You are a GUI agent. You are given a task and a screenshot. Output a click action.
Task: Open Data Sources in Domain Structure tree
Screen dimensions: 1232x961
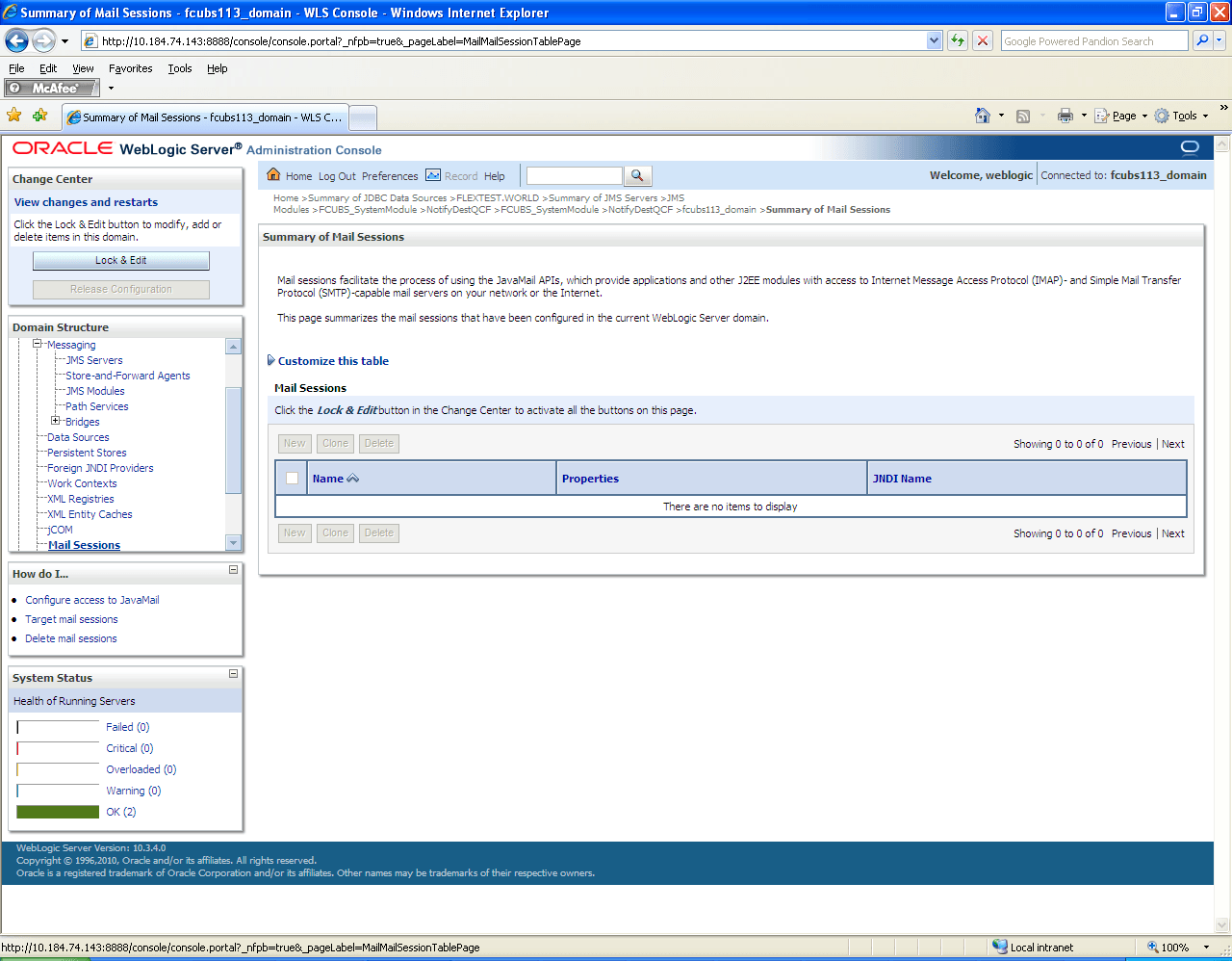point(78,437)
